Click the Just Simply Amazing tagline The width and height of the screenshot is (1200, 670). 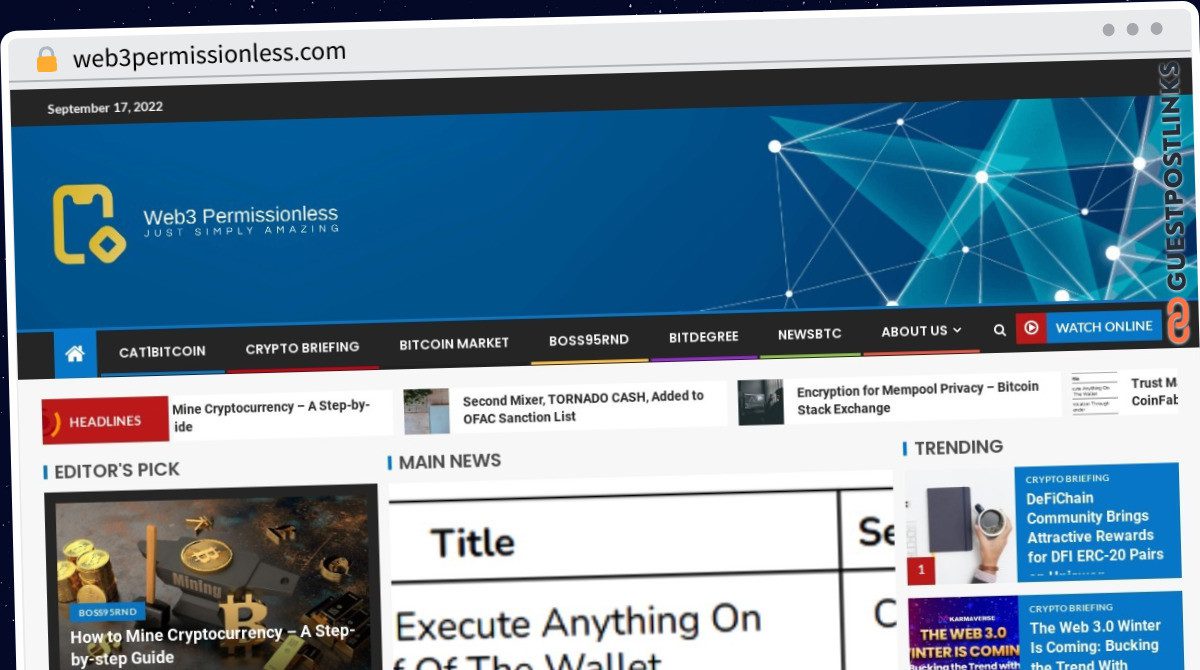point(241,232)
